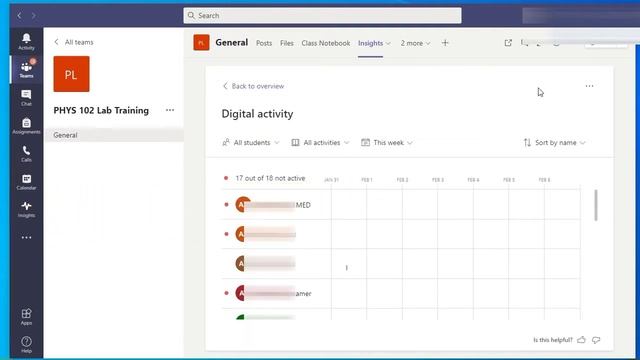Go forward with the history arrow
The width and height of the screenshot is (640, 360).
tap(34, 16)
